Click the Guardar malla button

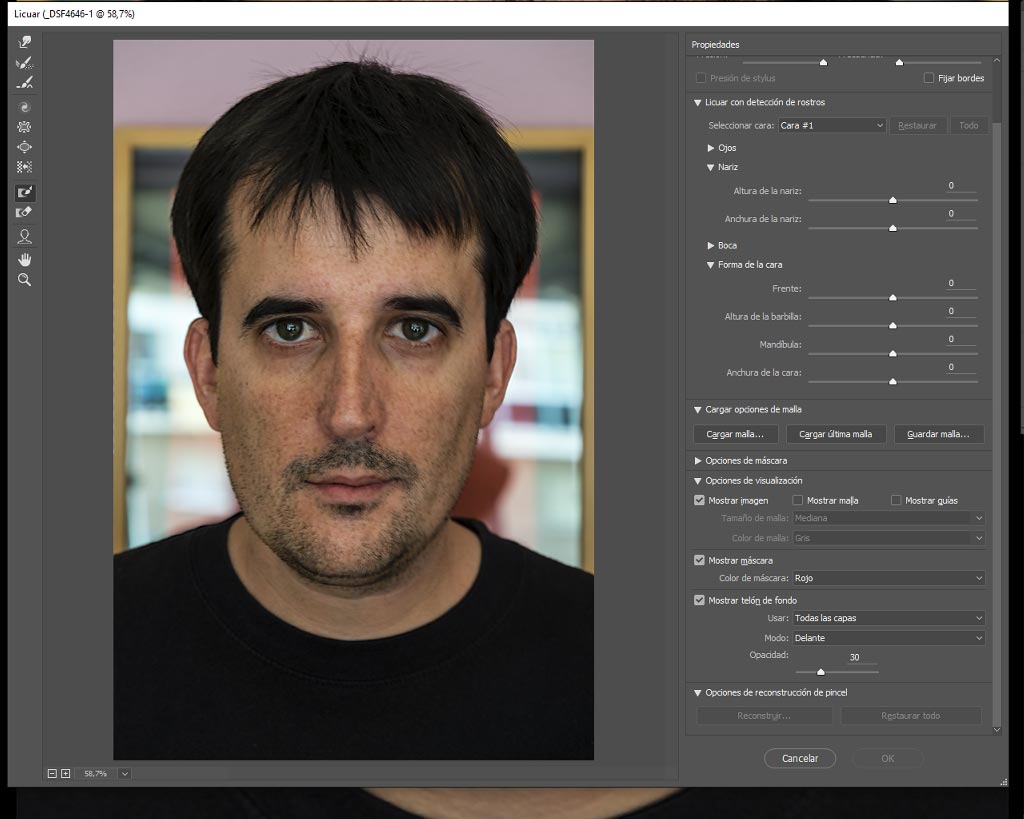[x=938, y=434]
